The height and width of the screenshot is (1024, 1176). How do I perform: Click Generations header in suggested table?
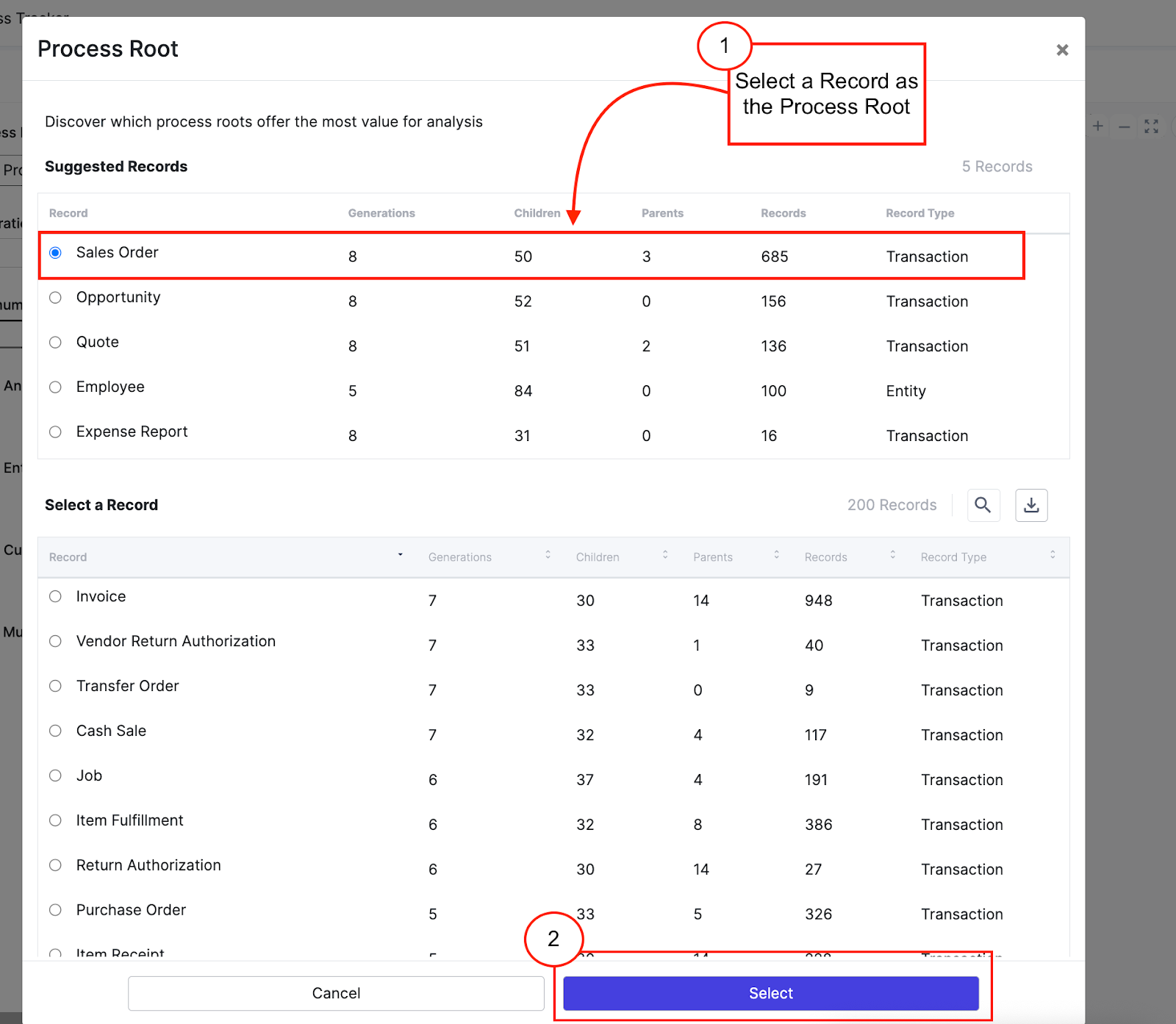click(381, 213)
